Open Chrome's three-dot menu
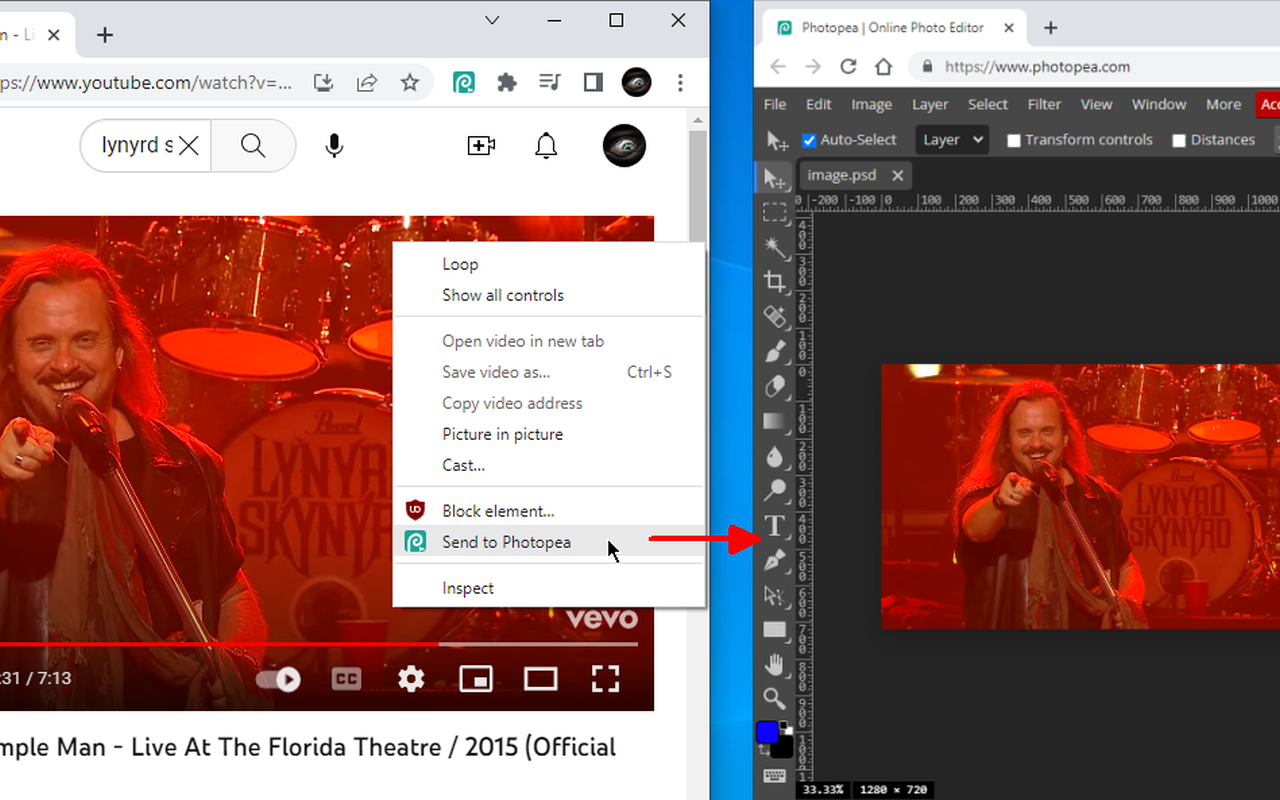The width and height of the screenshot is (1280, 800). (x=680, y=83)
